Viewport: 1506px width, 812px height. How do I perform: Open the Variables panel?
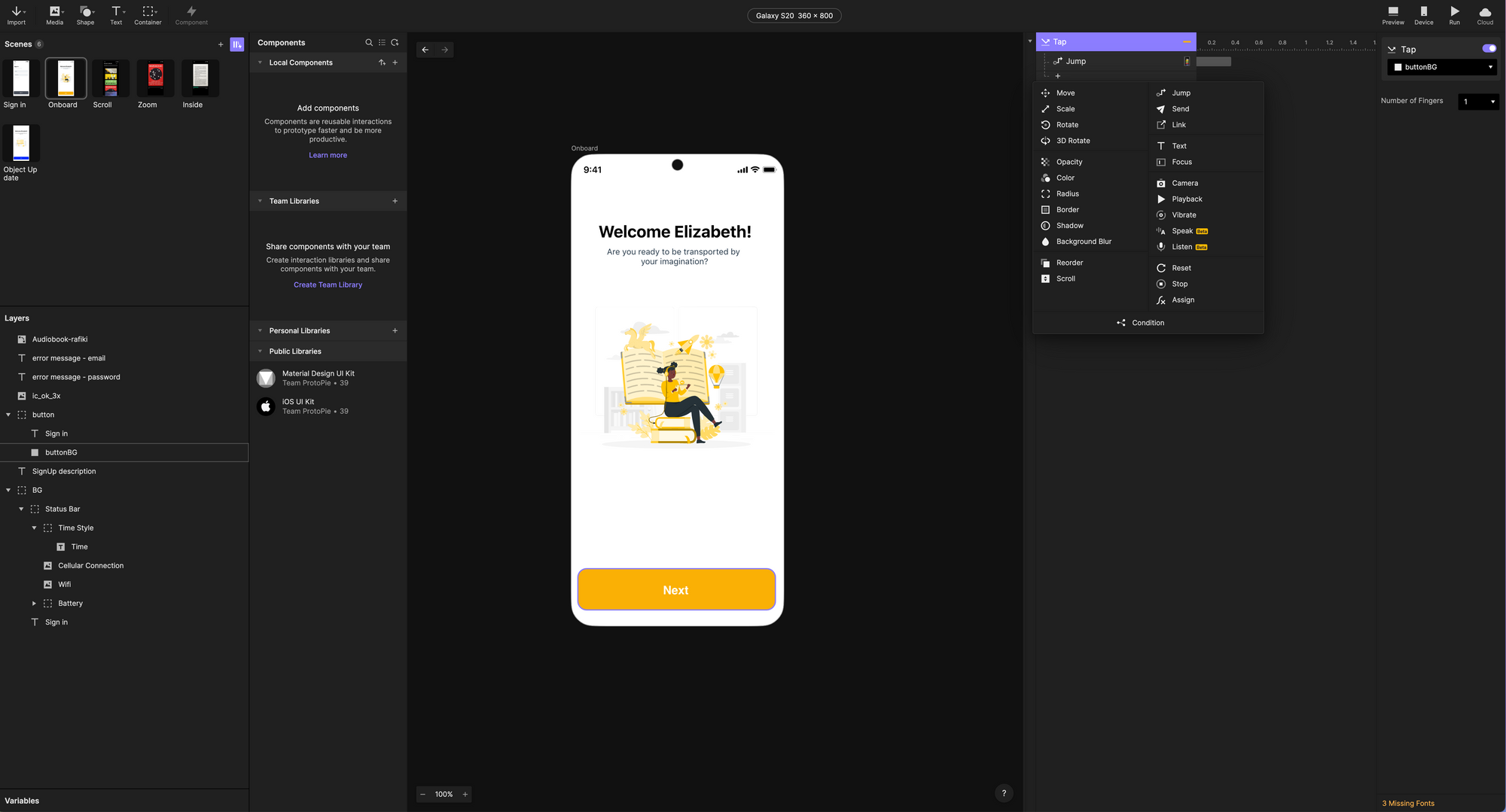[x=22, y=801]
